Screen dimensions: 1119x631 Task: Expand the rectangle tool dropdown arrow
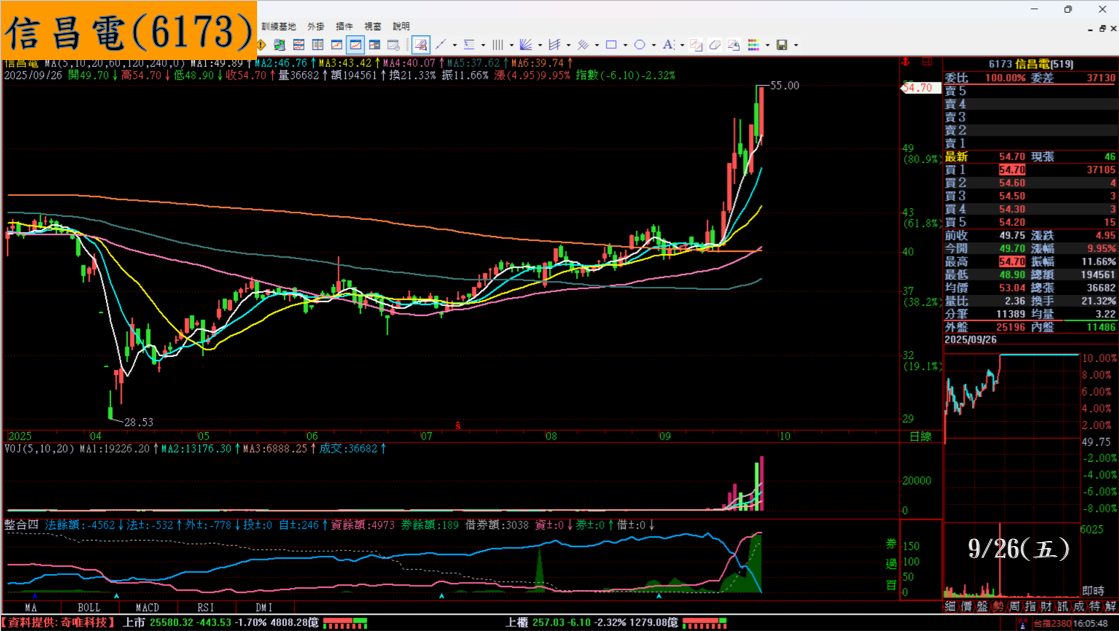pos(625,45)
